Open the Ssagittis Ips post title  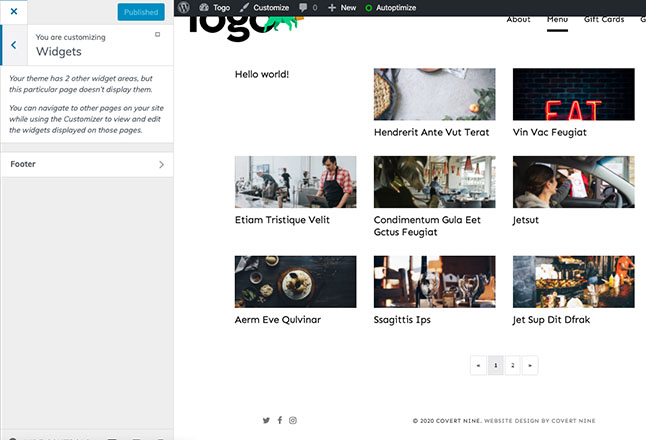(402, 320)
